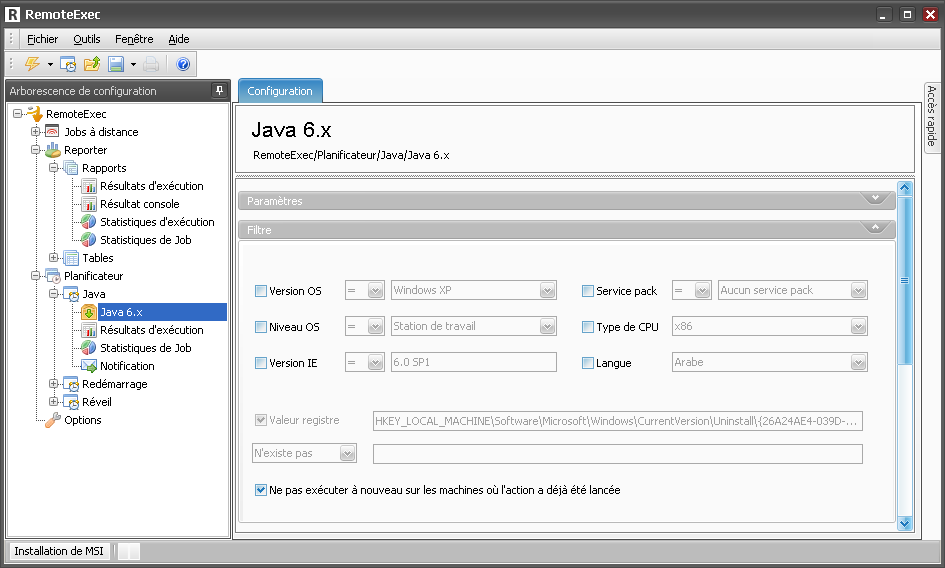Click the empty registry value field
The width and height of the screenshot is (945, 568).
(618, 454)
